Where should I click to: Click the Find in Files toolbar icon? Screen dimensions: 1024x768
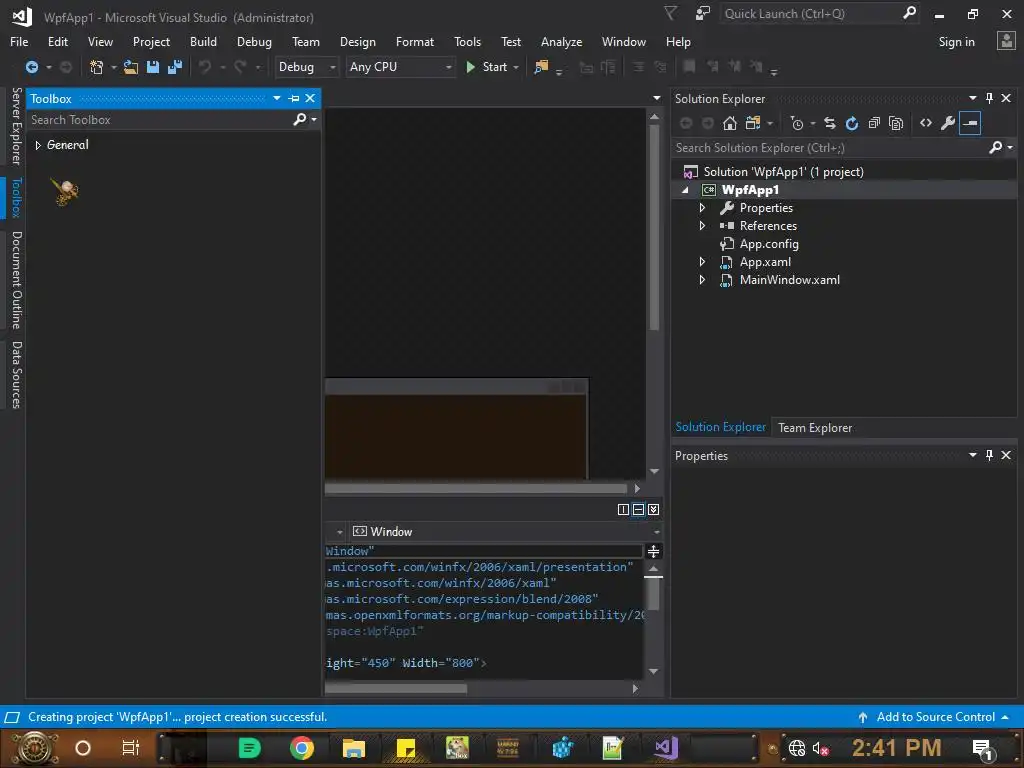(x=541, y=67)
